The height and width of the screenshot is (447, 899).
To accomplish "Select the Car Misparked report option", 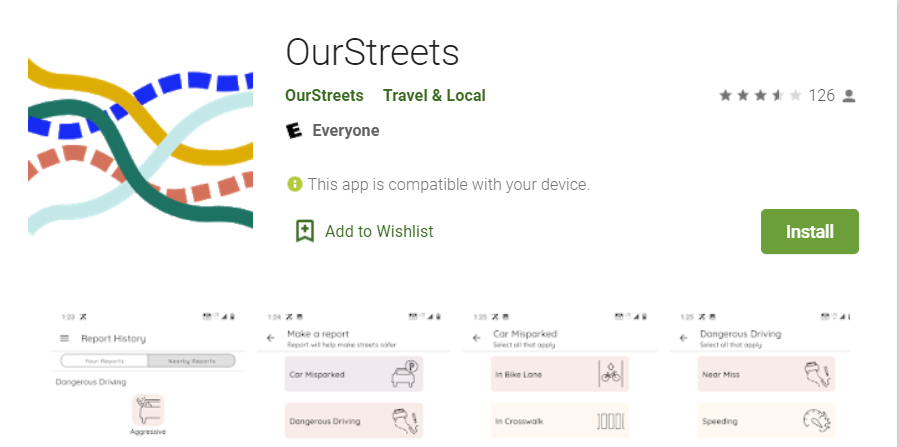I will pos(354,374).
